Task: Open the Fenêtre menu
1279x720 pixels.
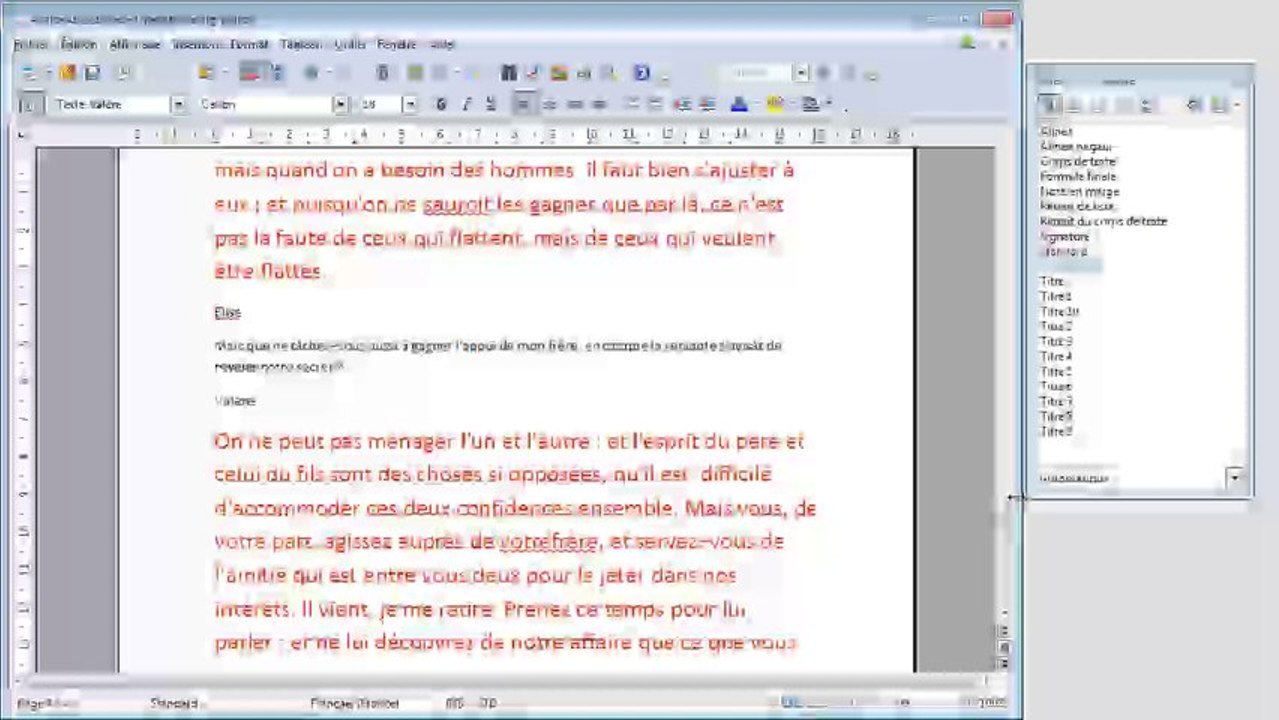Action: coord(396,44)
